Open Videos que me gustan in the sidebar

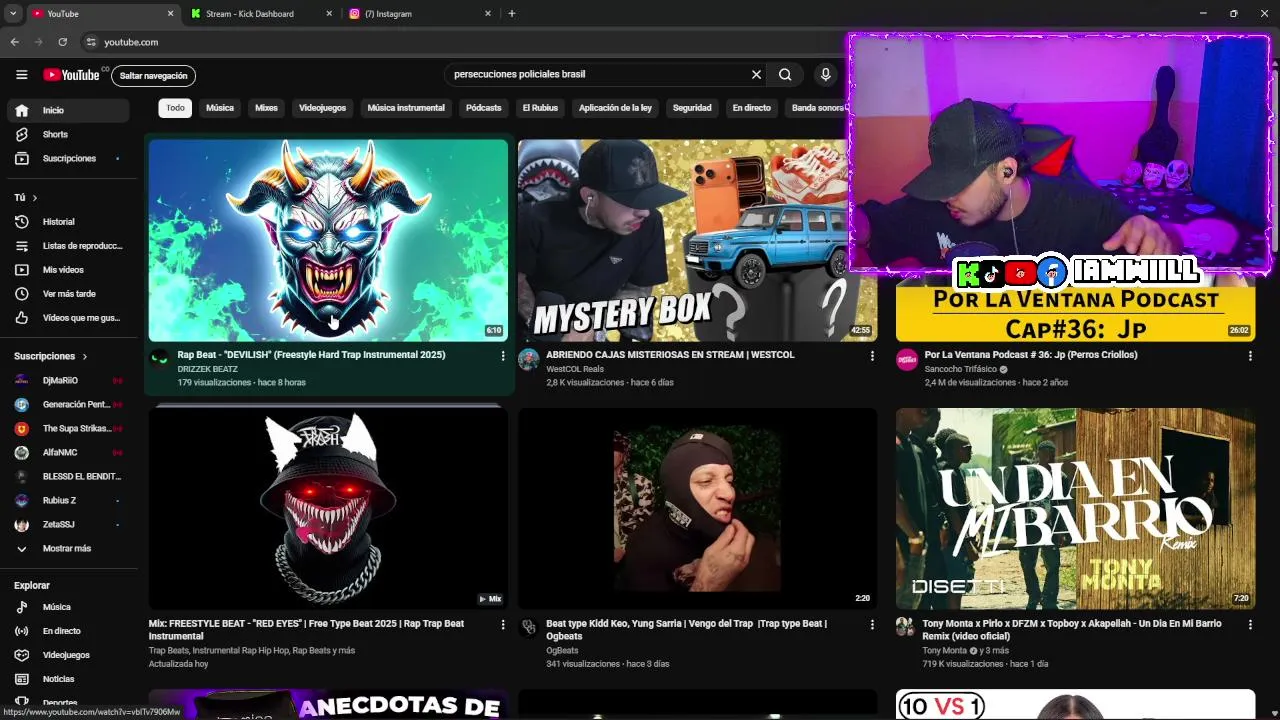click(68, 318)
